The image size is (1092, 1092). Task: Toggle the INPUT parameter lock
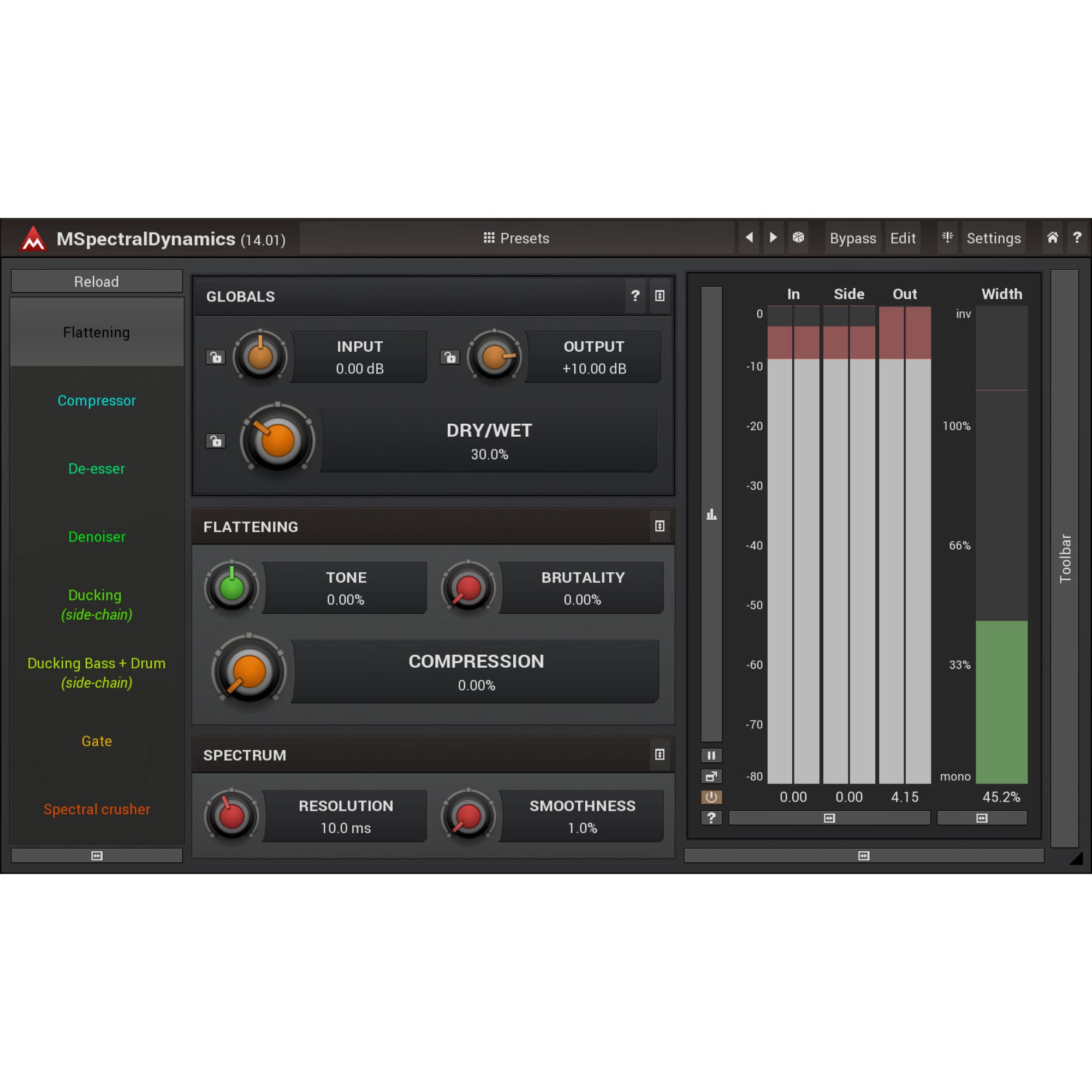(x=215, y=357)
